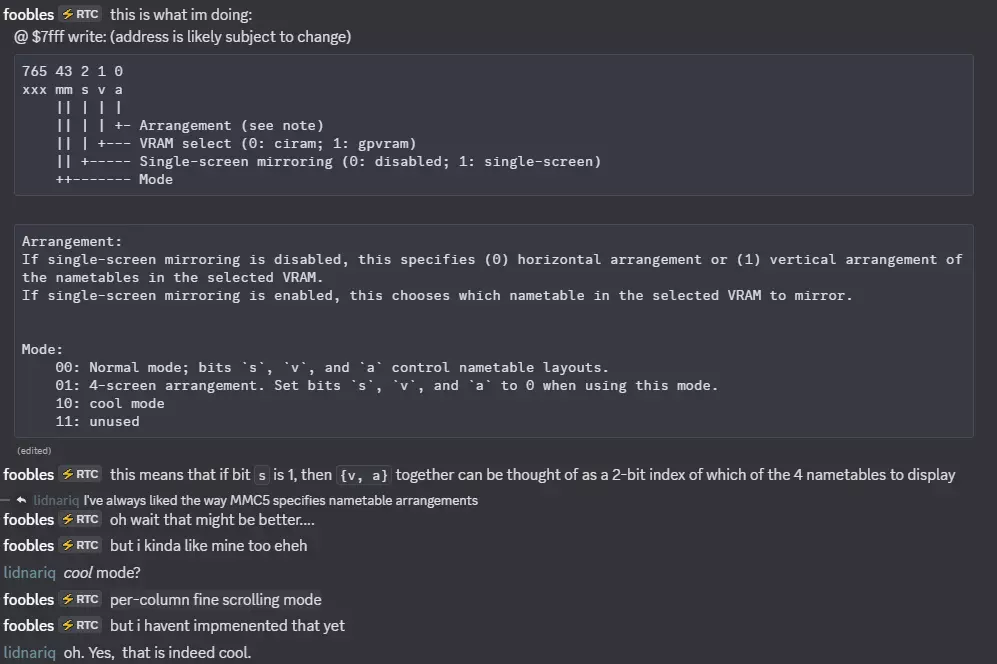Viewport: 997px width, 664px height.
Task: Click the RTC badge beside 'oh wait that might be better'
Action: point(80,520)
